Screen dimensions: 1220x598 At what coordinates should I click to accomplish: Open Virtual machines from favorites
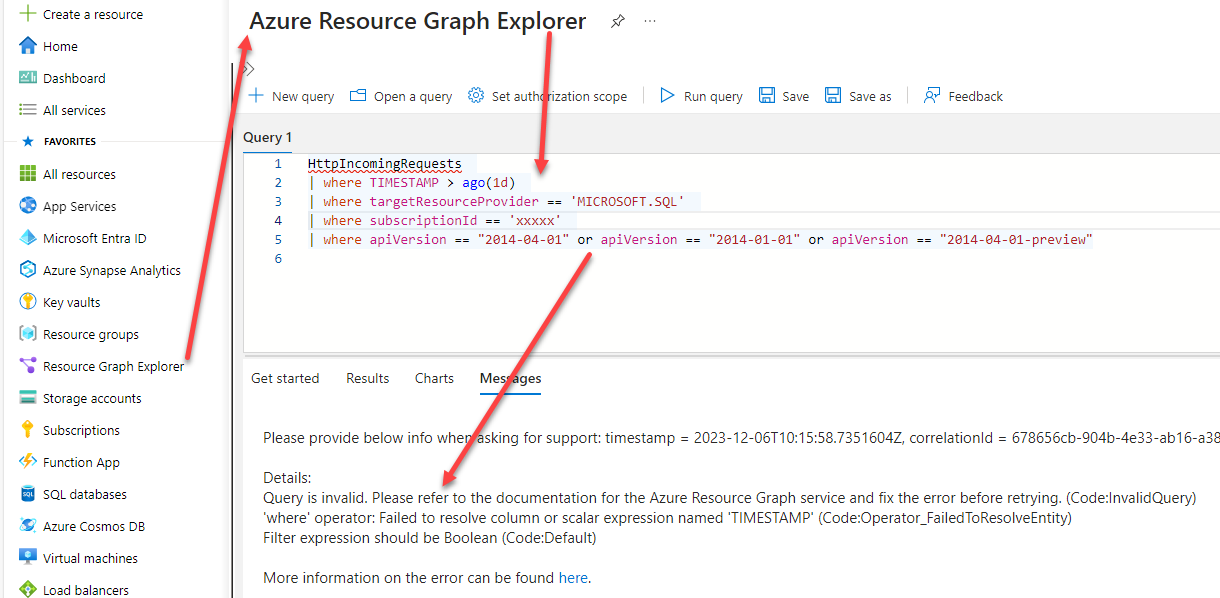tap(90, 558)
